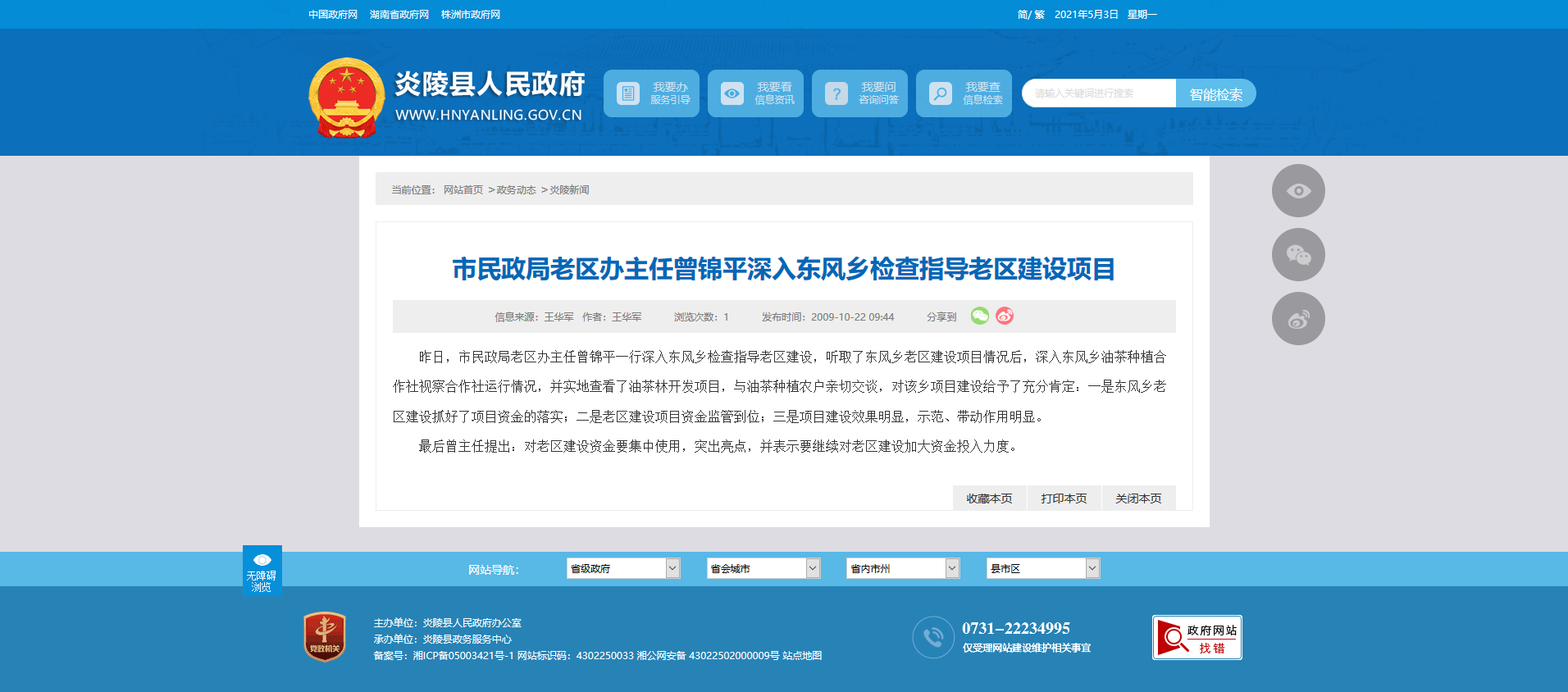Click the 党政机关 badge icon
Image resolution: width=1568 pixels, height=692 pixels.
coord(325,637)
